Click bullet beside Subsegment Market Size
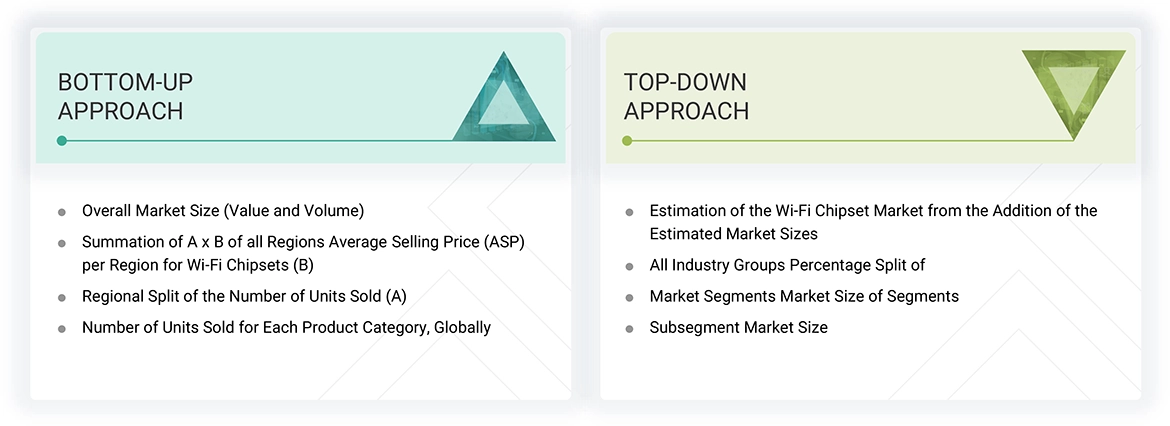Screen dimensions: 1170x426 pos(629,328)
